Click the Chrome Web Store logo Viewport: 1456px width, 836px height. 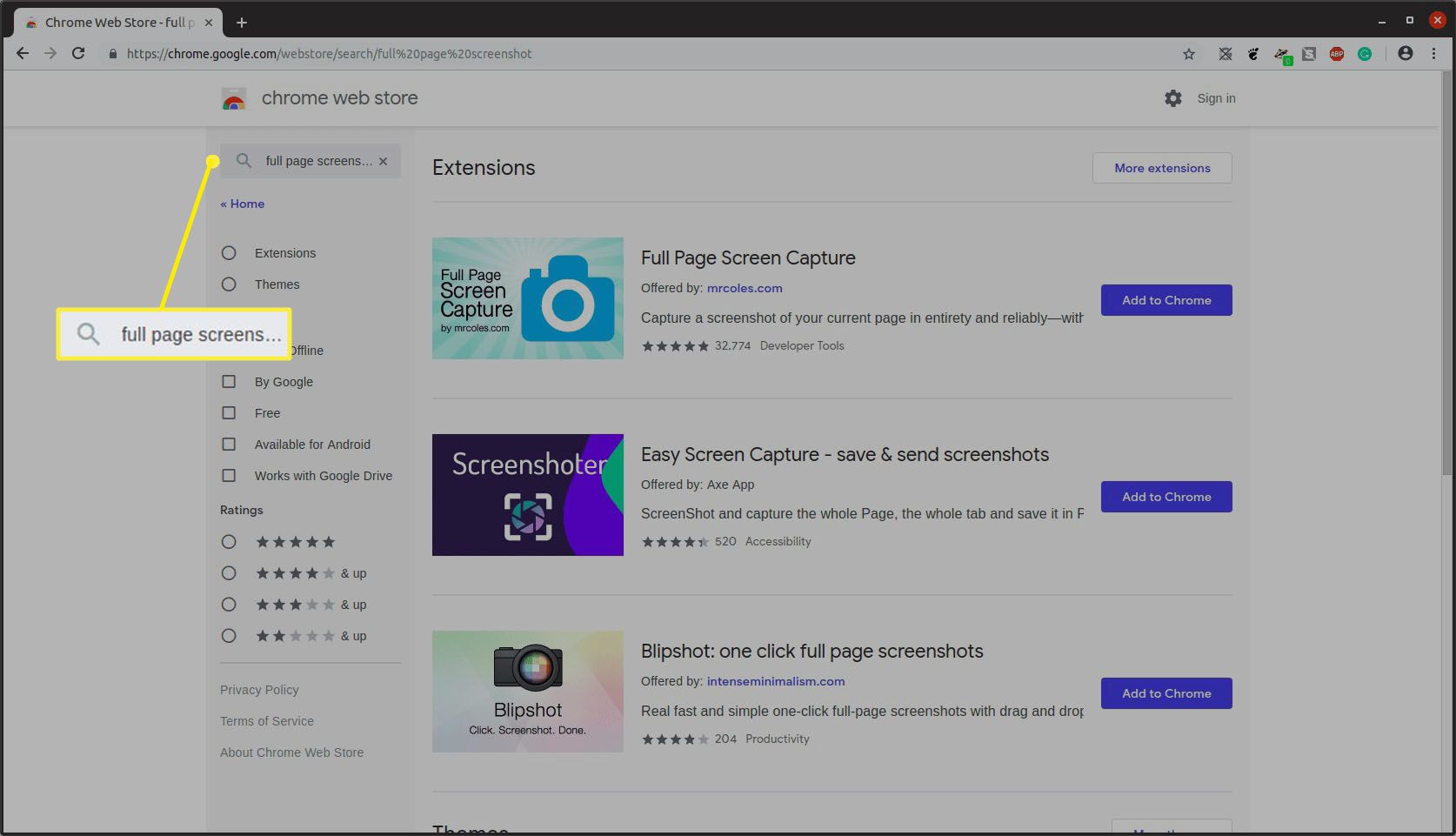pos(234,98)
